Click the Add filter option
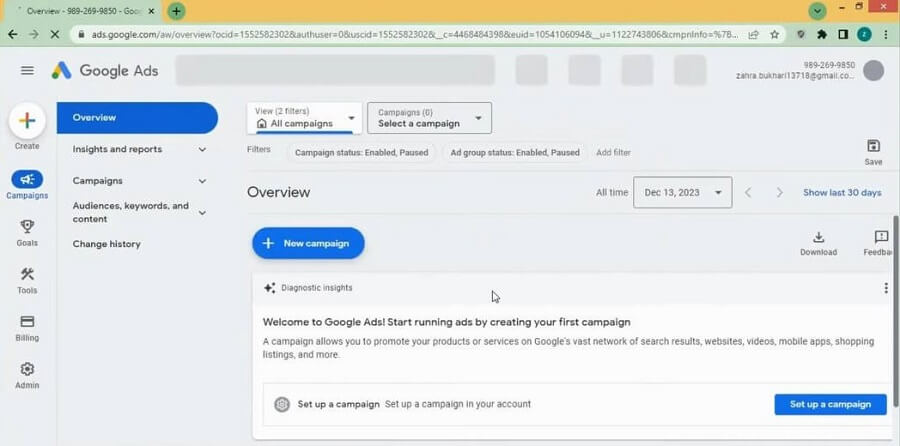Image resolution: width=900 pixels, height=446 pixels. (x=613, y=153)
